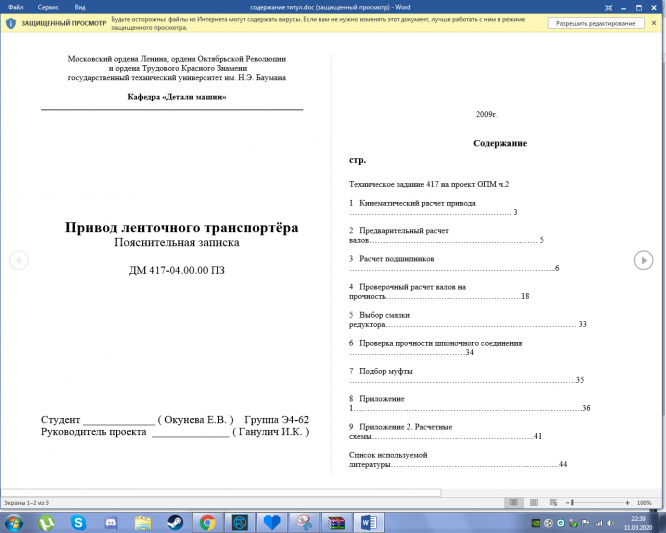Open Steam from the taskbar
This screenshot has width=666, height=533.
(175, 522)
